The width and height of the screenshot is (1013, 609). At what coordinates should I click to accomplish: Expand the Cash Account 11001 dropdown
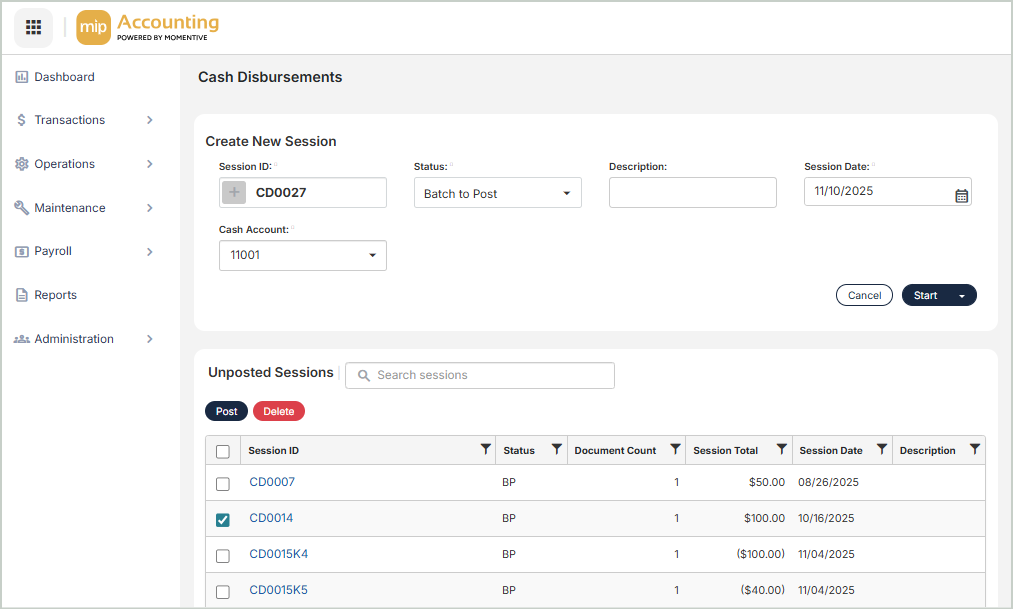click(x=302, y=255)
